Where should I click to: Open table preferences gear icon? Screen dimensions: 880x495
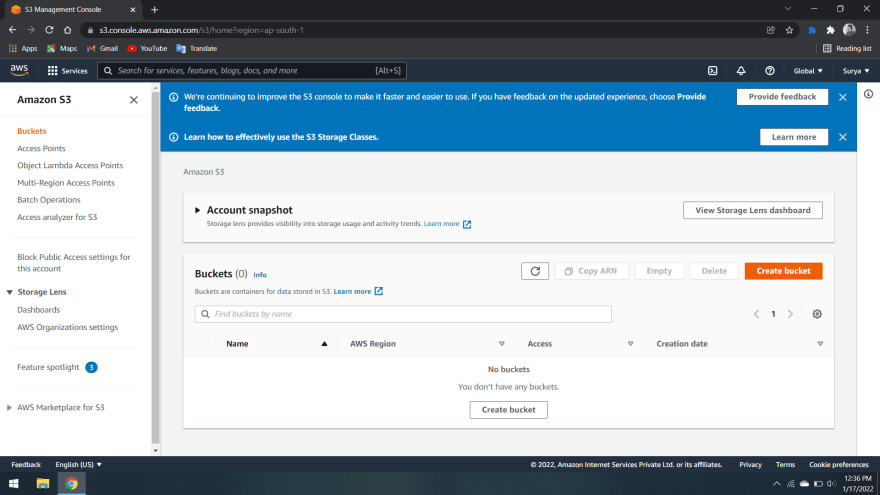point(817,314)
